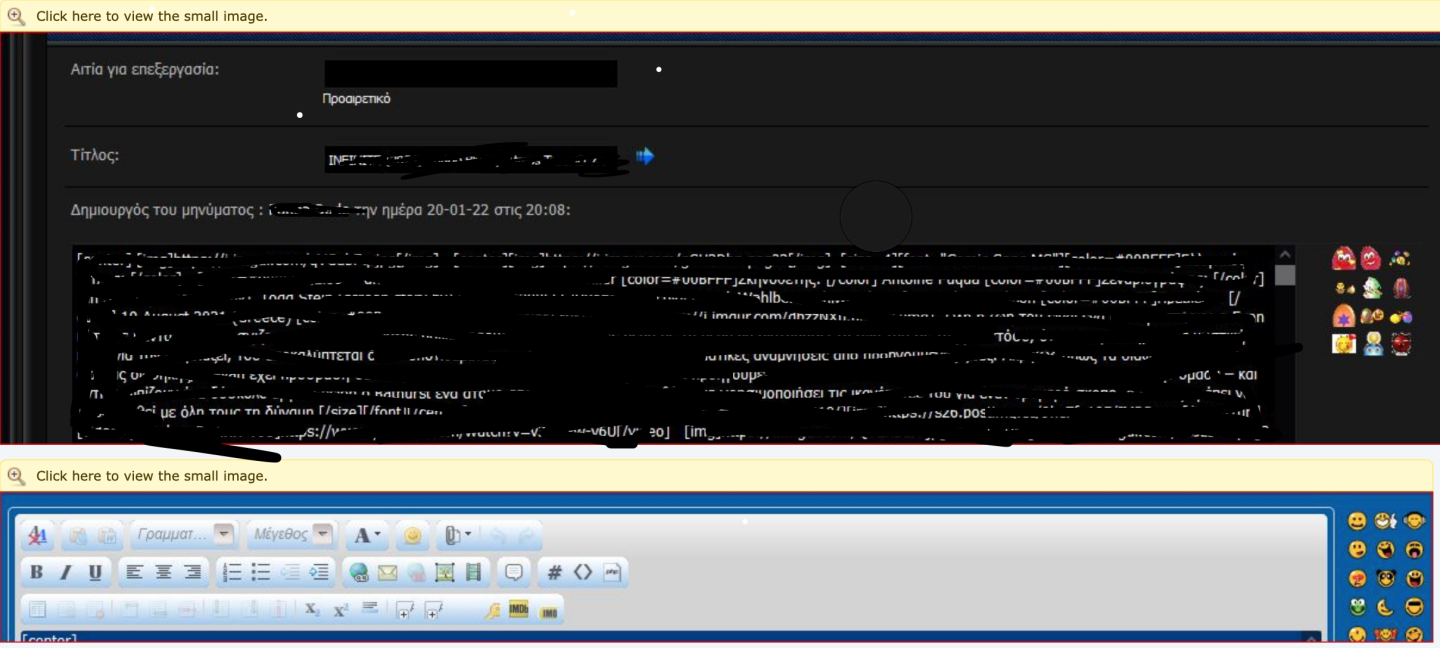Insert an unordered bullet list
This screenshot has height=648, width=1440.
pyautogui.click(x=261, y=573)
